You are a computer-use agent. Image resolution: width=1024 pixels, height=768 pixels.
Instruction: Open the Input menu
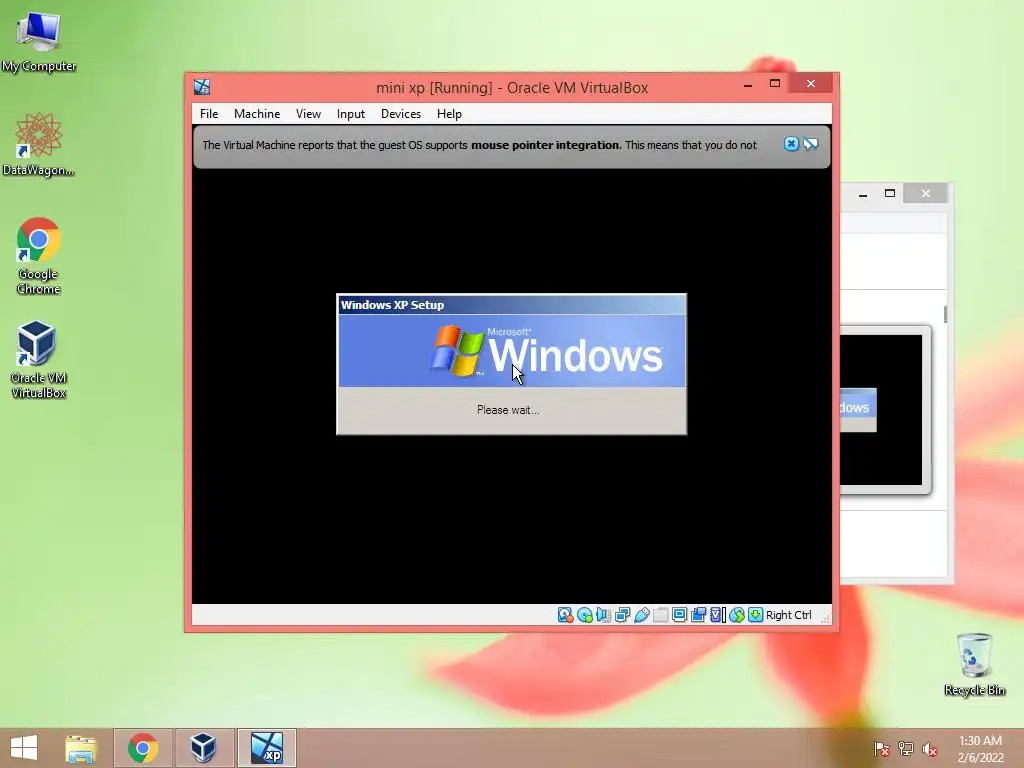point(351,114)
